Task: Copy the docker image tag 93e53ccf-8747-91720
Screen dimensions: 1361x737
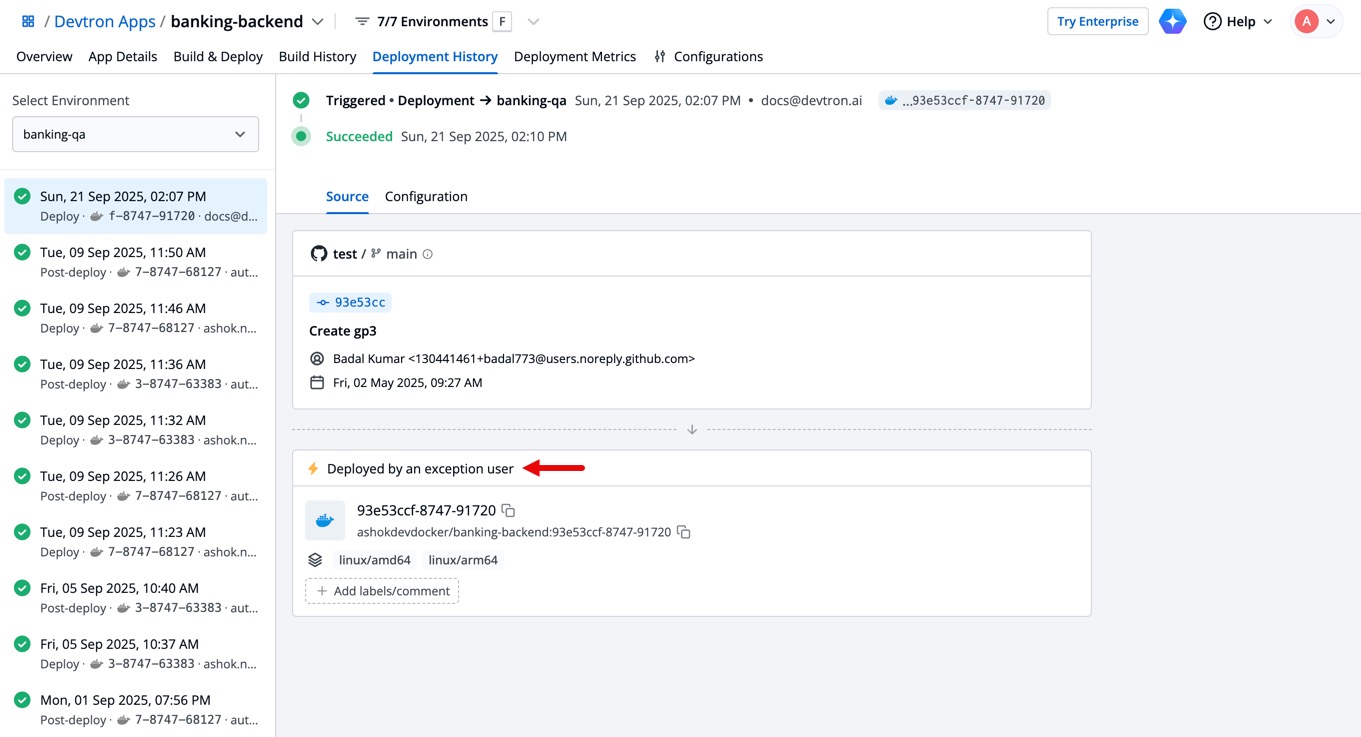Action: [x=507, y=510]
